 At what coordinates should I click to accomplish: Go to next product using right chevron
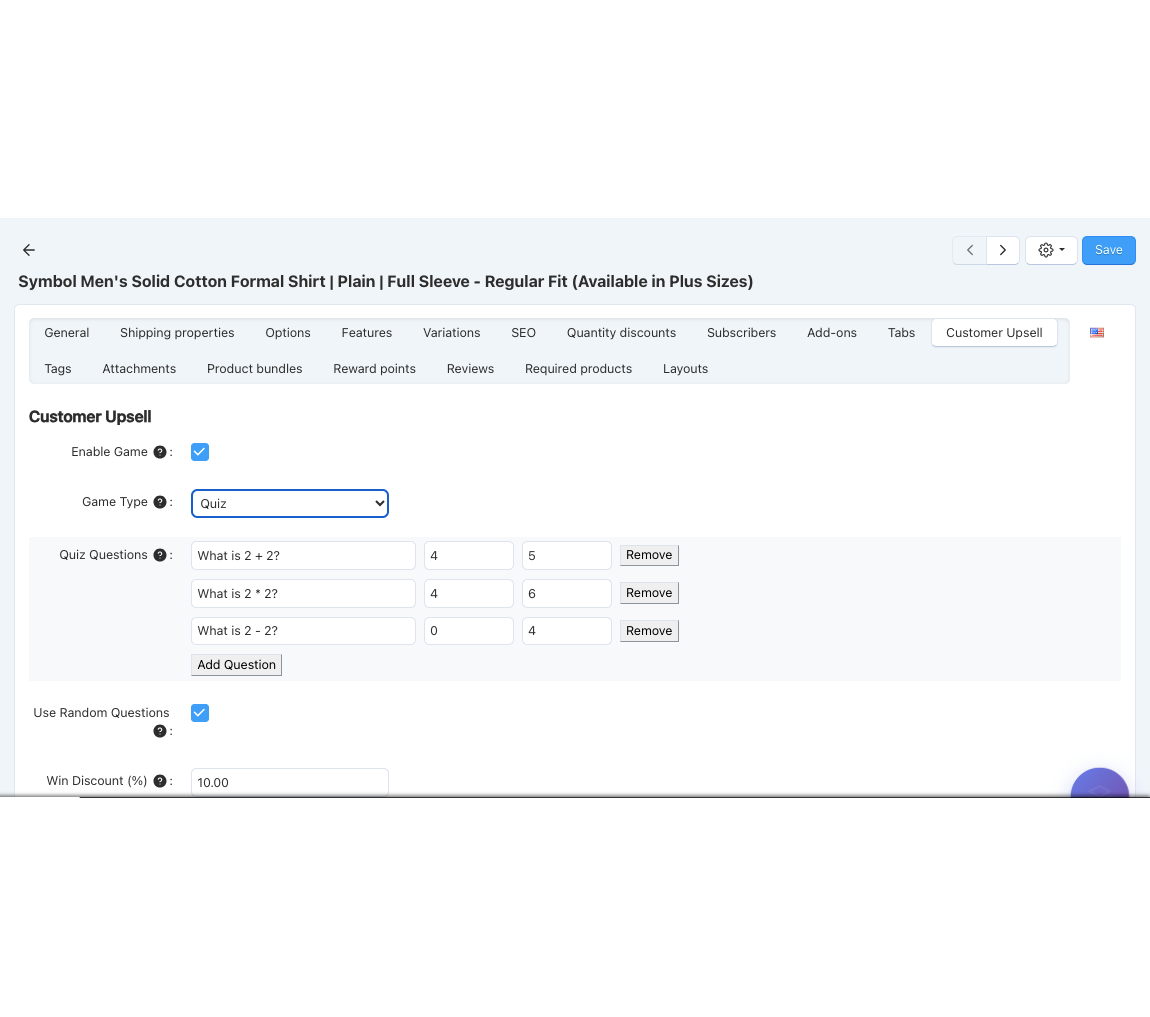[1003, 250]
